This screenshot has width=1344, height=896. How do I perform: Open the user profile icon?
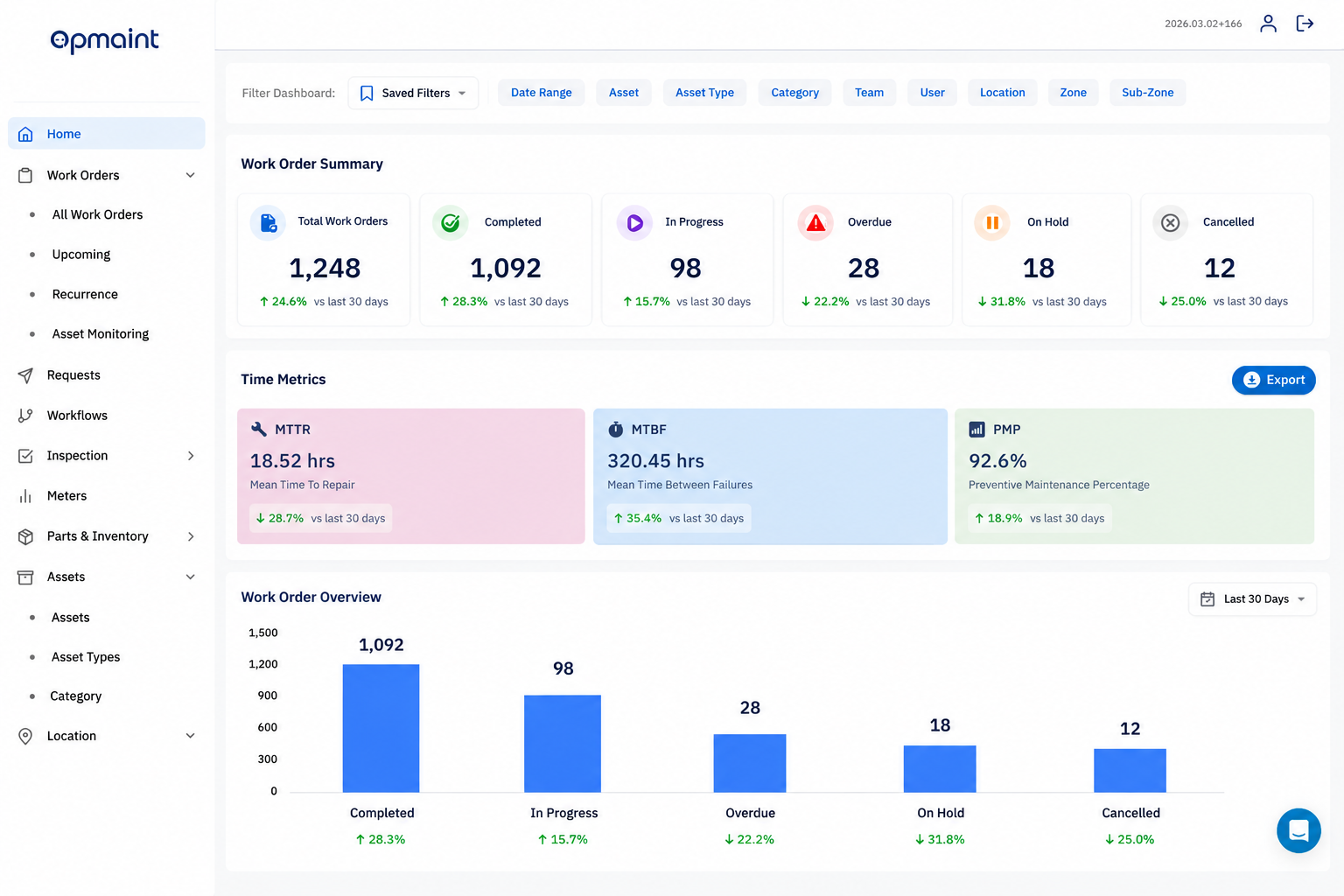[1268, 24]
